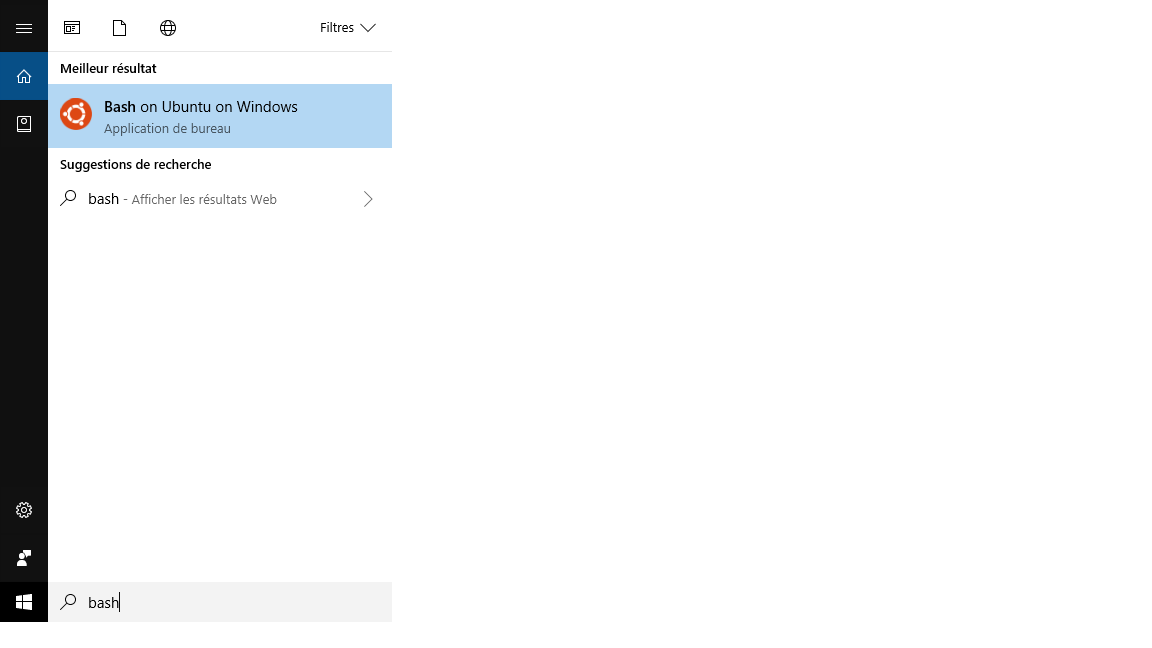Filter results by Documents icon
Screen dimensions: 1152x648
[119, 28]
